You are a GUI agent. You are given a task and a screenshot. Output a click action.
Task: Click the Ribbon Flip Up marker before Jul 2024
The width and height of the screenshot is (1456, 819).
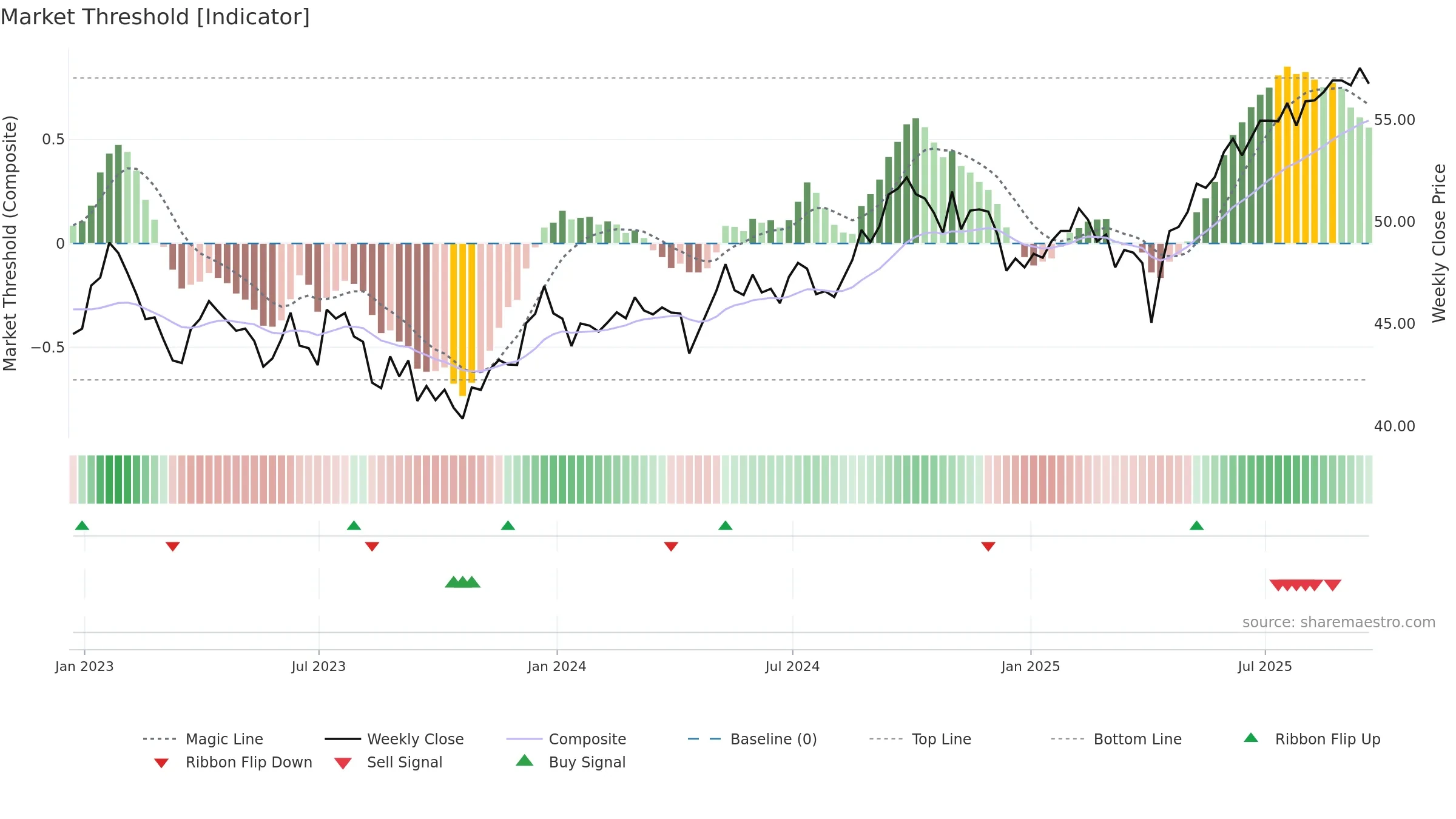tap(726, 525)
